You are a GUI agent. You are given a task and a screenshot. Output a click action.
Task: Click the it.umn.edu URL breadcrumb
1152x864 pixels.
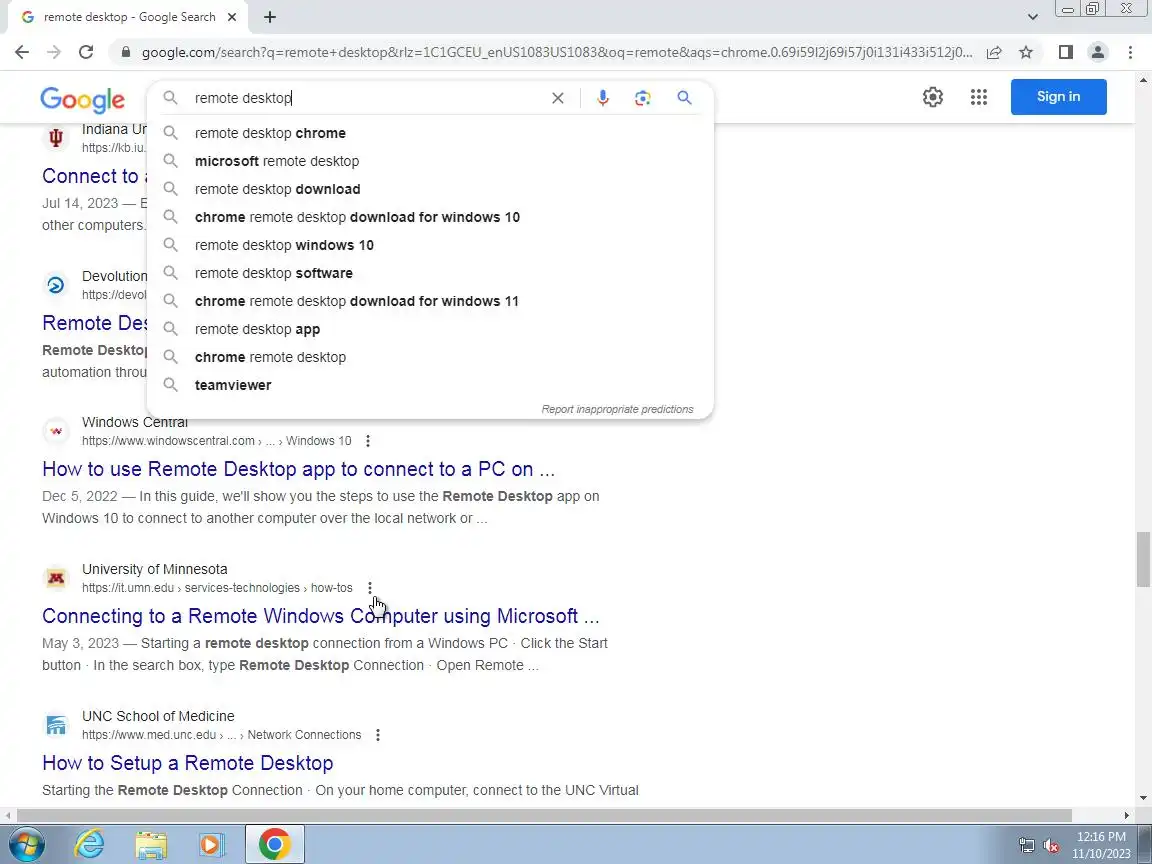click(217, 588)
